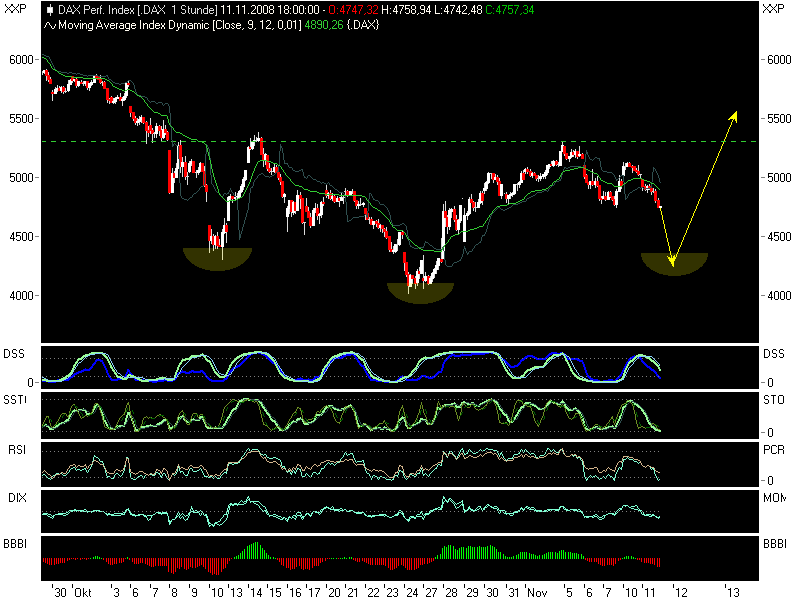800x600 pixels.
Task: Click the '11 date label
Action: [x=648, y=592]
